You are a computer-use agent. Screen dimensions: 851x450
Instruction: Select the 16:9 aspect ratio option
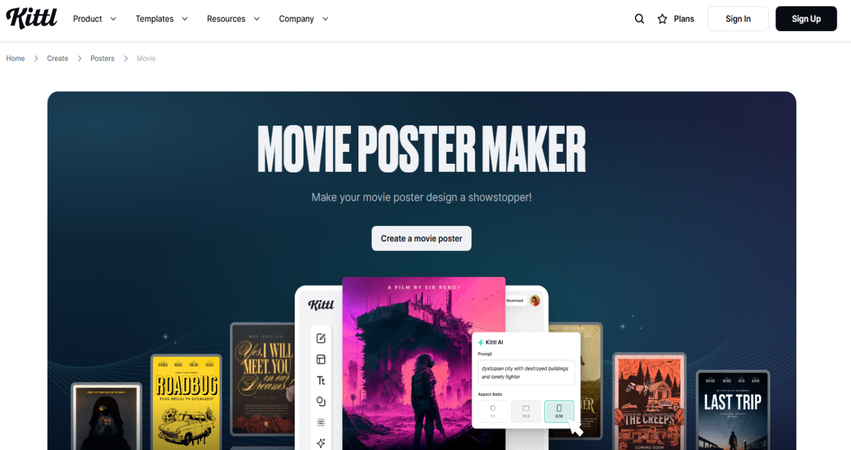click(525, 411)
